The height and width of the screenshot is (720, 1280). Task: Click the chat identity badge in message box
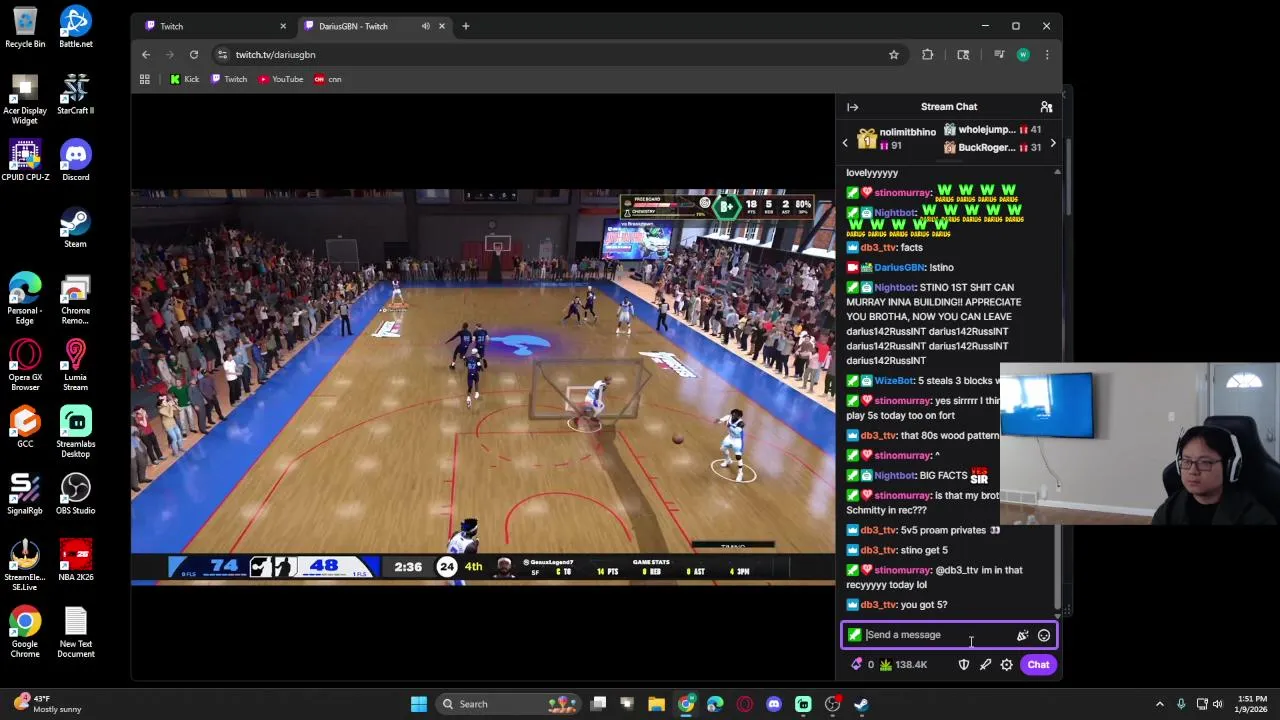point(854,635)
